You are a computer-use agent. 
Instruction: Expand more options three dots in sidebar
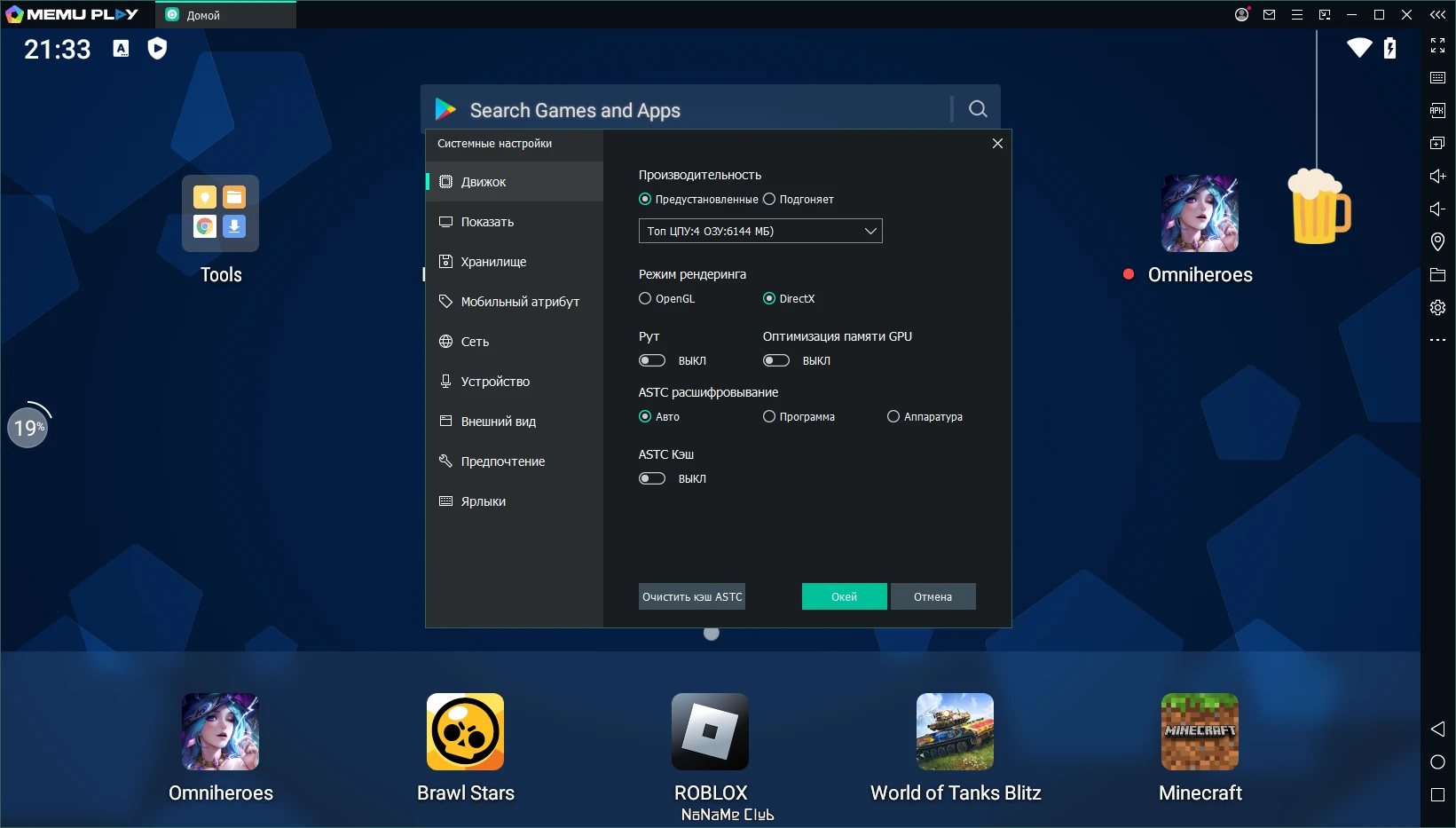[x=1437, y=340]
